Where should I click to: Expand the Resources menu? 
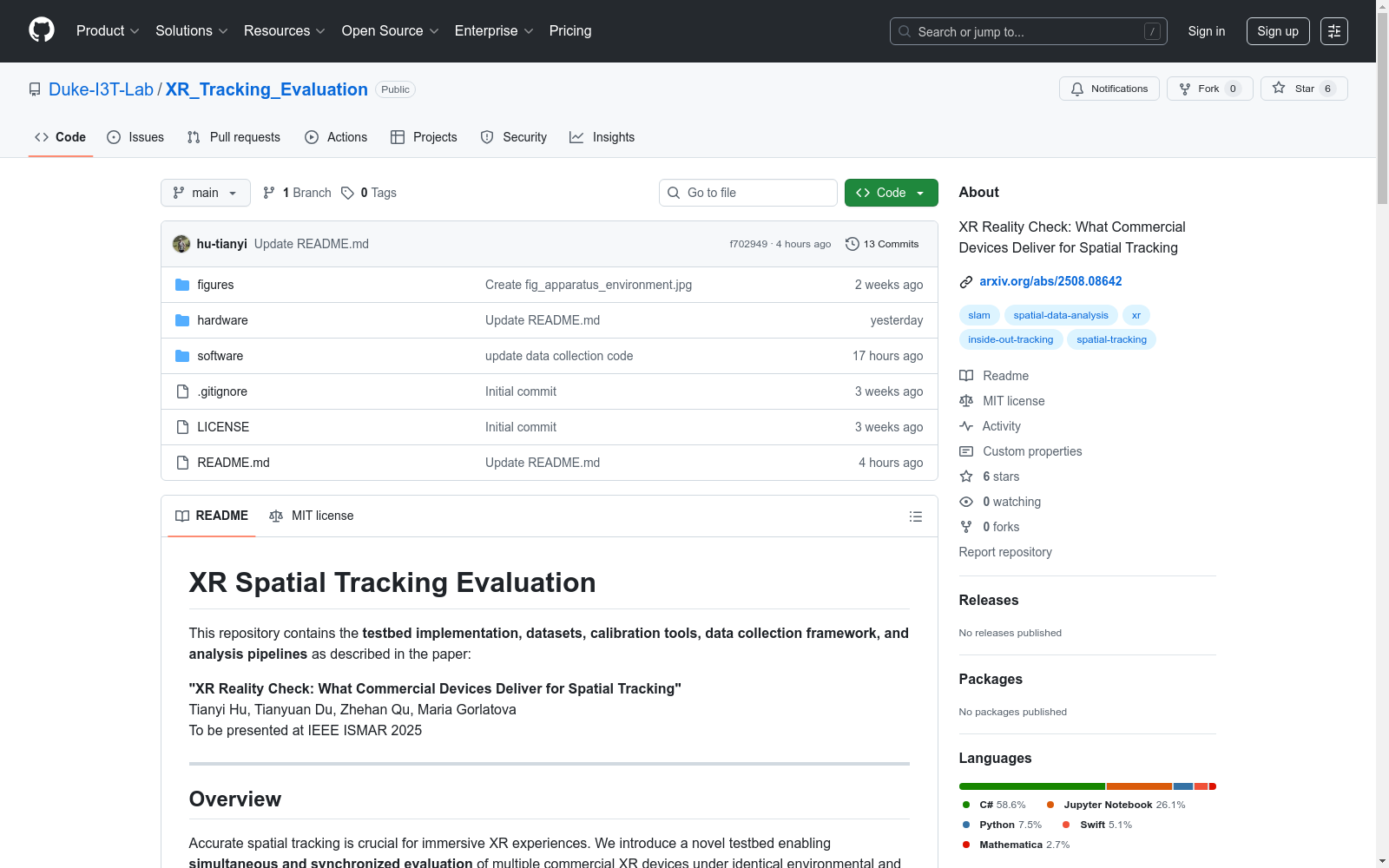pos(285,31)
